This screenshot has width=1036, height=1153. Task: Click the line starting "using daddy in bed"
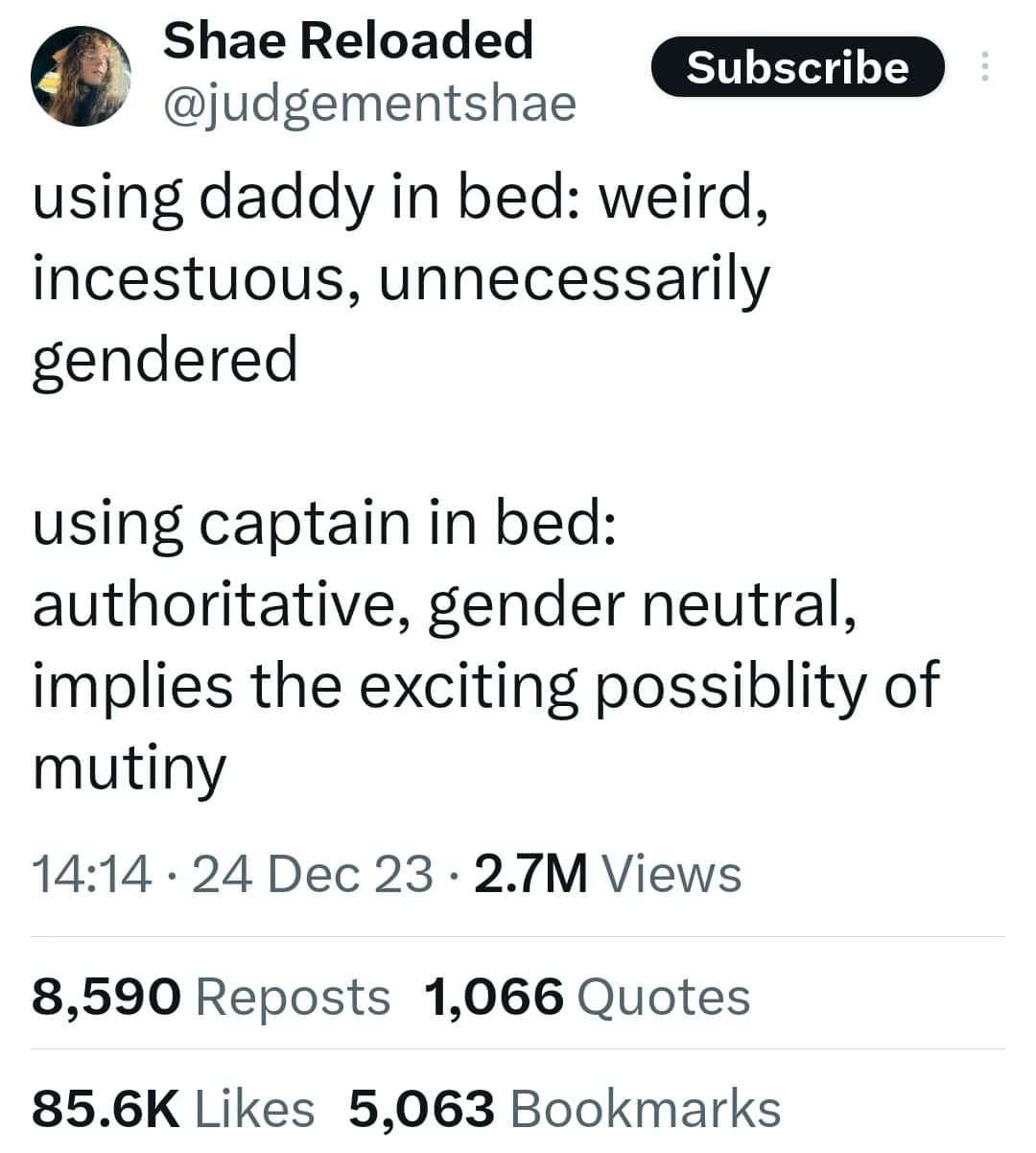tap(400, 200)
